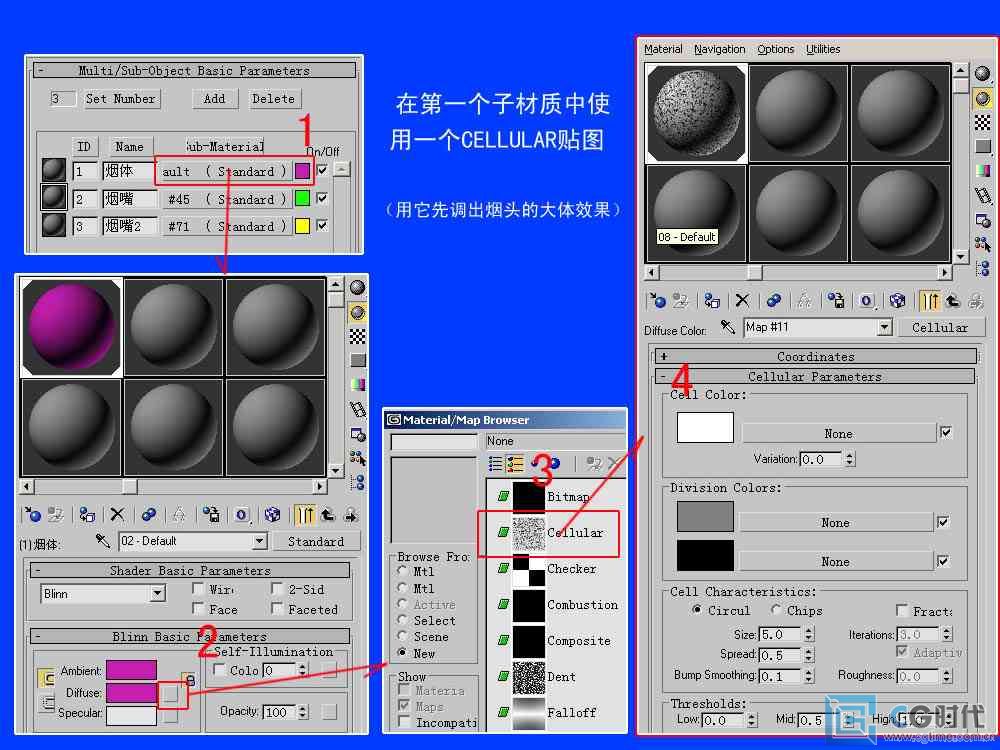Click Go to Parent in the Map #11 editor
Screen dimensions: 1000x750
(x=953, y=300)
